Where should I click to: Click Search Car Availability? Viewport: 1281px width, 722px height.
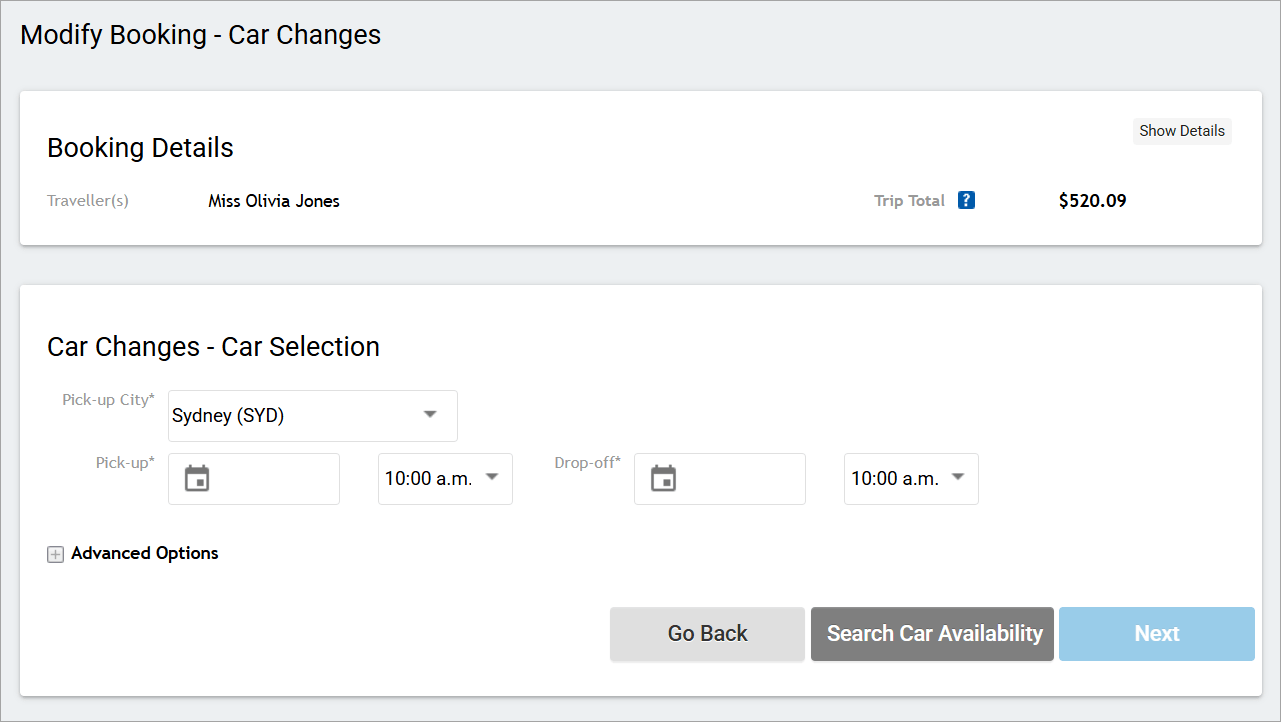pos(932,633)
